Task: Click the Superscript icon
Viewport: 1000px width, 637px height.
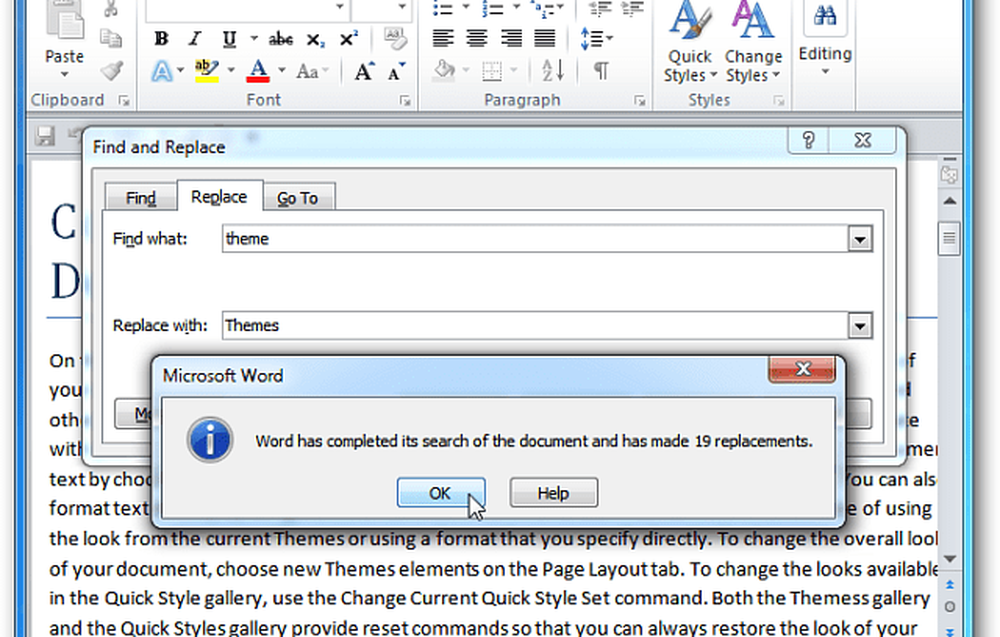Action: click(349, 39)
